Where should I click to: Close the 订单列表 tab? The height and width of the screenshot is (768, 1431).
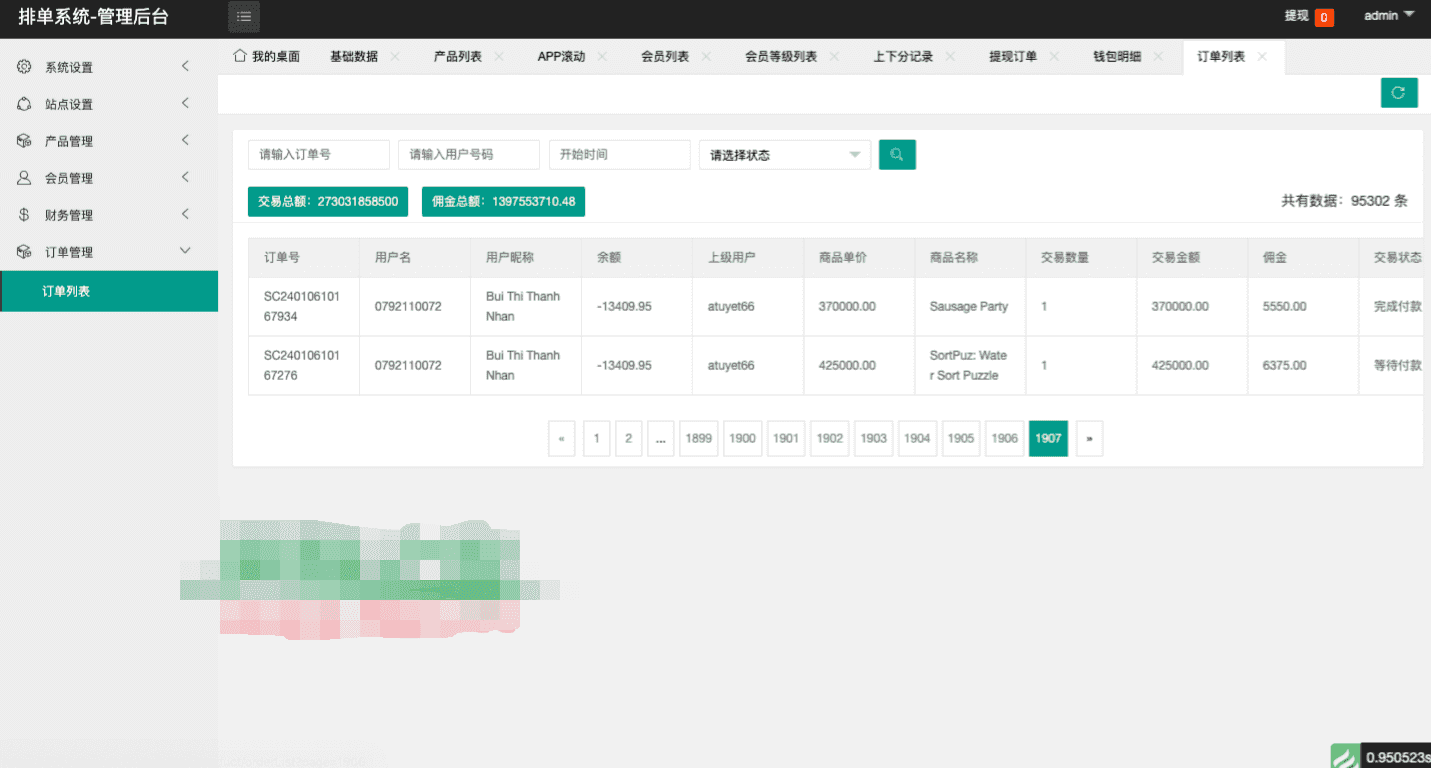pyautogui.click(x=1262, y=57)
